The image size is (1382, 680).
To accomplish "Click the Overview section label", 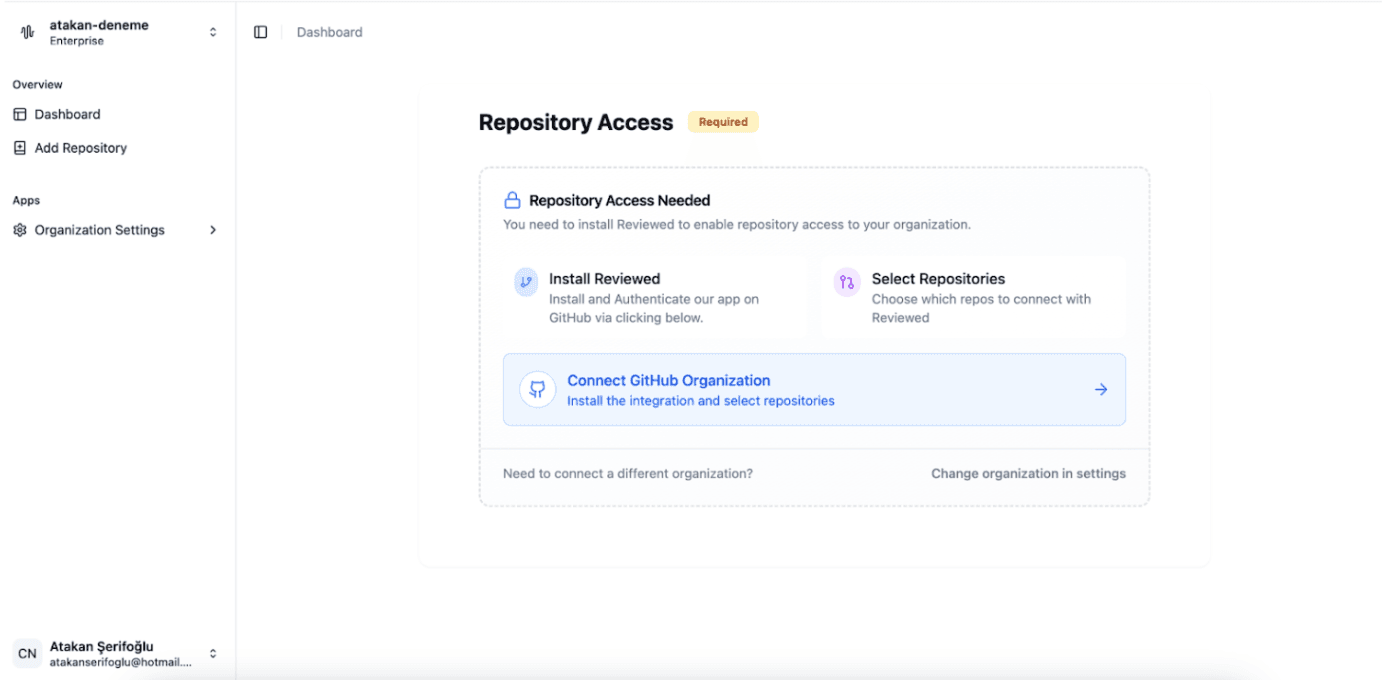I will (38, 85).
